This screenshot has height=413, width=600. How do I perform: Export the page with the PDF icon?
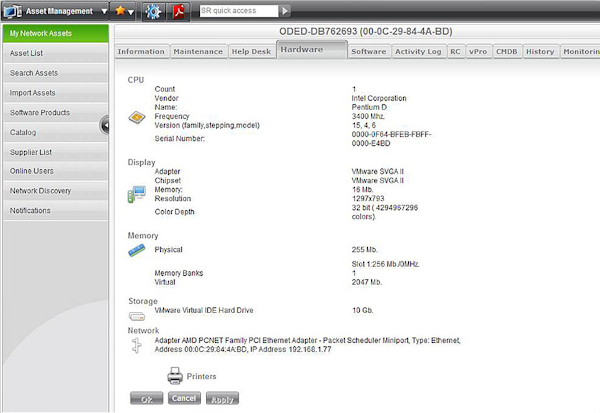[178, 11]
